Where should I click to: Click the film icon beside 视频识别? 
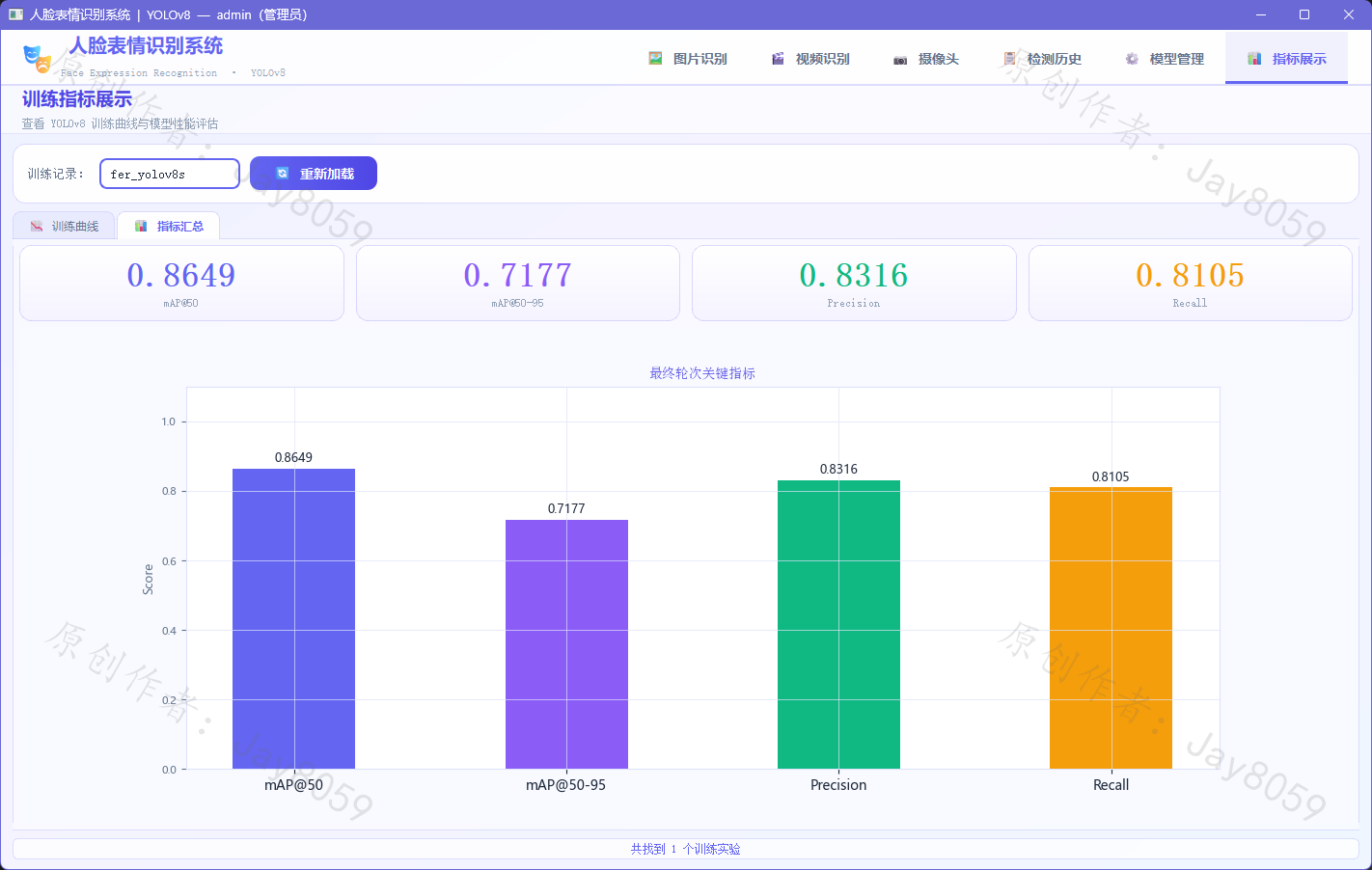click(x=778, y=59)
